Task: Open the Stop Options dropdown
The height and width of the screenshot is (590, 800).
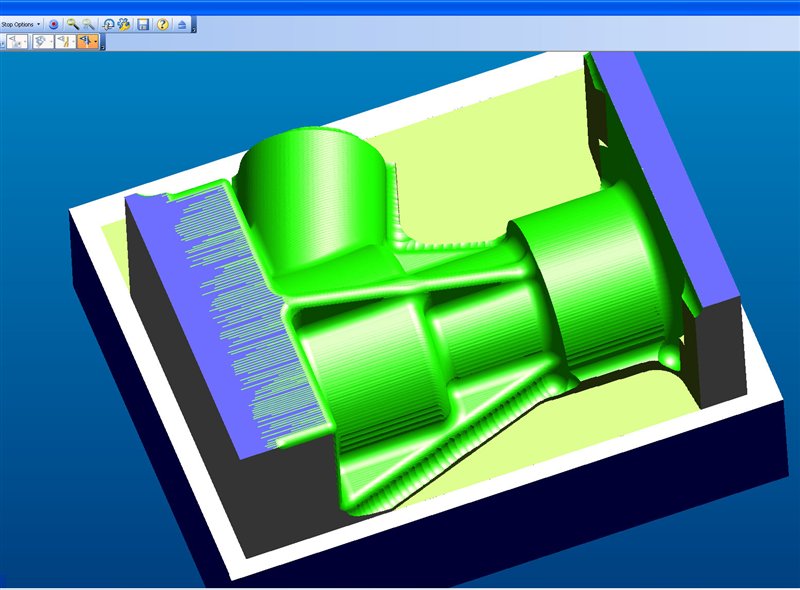Action: tap(21, 23)
